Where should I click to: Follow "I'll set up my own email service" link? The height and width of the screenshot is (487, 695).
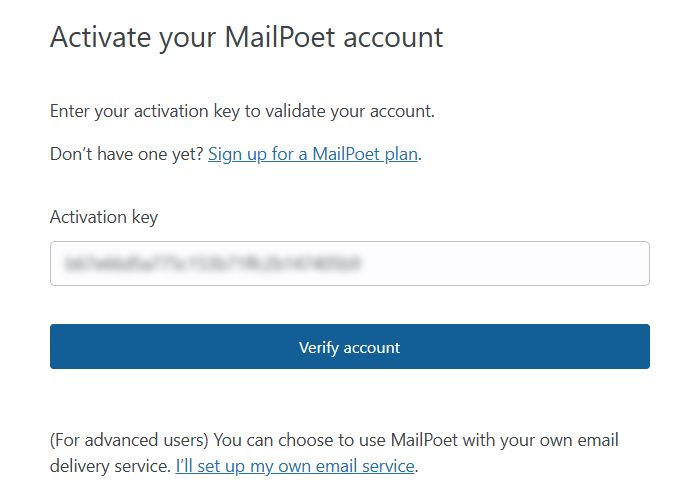[x=294, y=465]
